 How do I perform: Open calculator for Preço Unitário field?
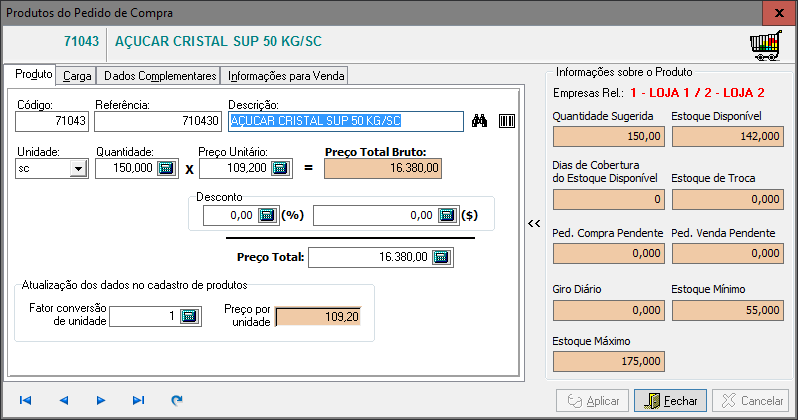(279, 168)
